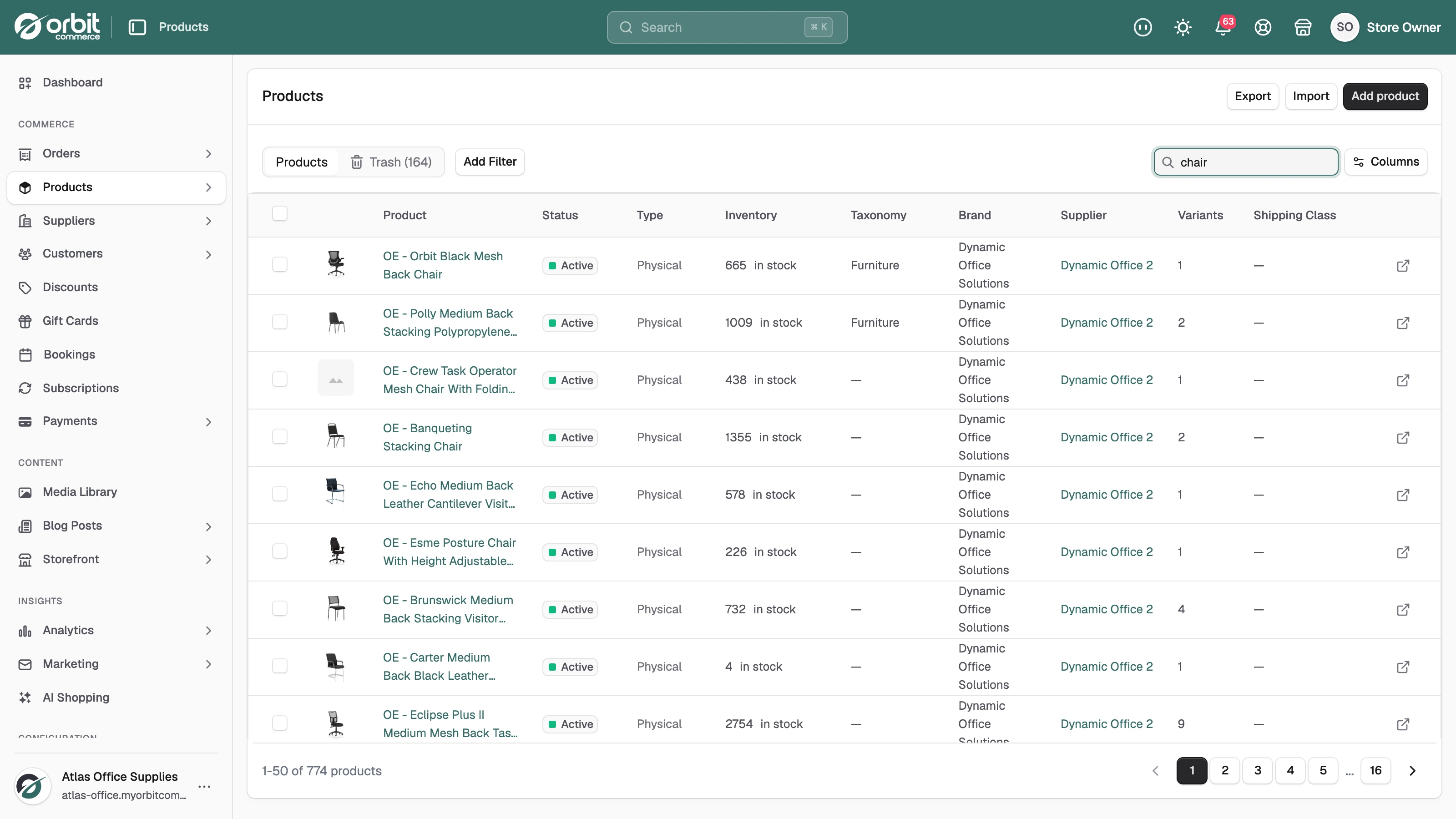Select the Orbit Black Mesh Back Chair checkbox
Screen dimensions: 1456x819
coord(280,264)
